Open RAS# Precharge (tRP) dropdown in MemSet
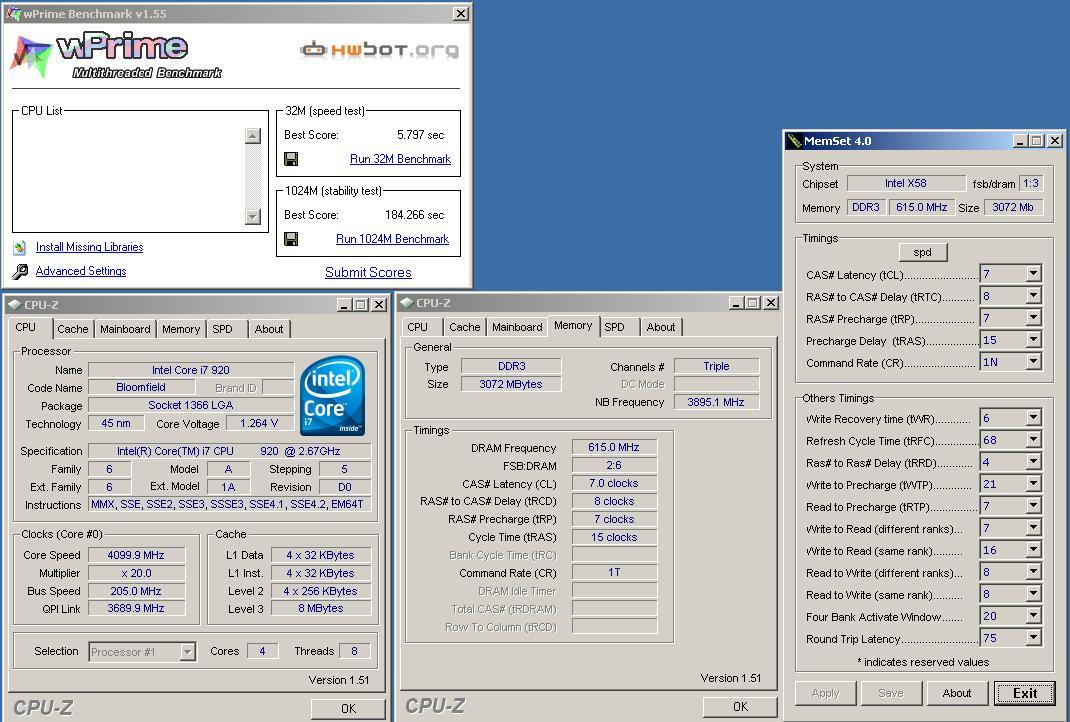 (1033, 317)
